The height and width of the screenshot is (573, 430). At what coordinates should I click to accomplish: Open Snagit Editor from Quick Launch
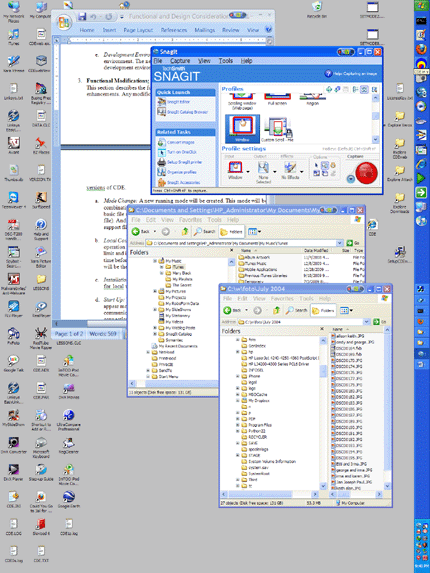coord(178,102)
